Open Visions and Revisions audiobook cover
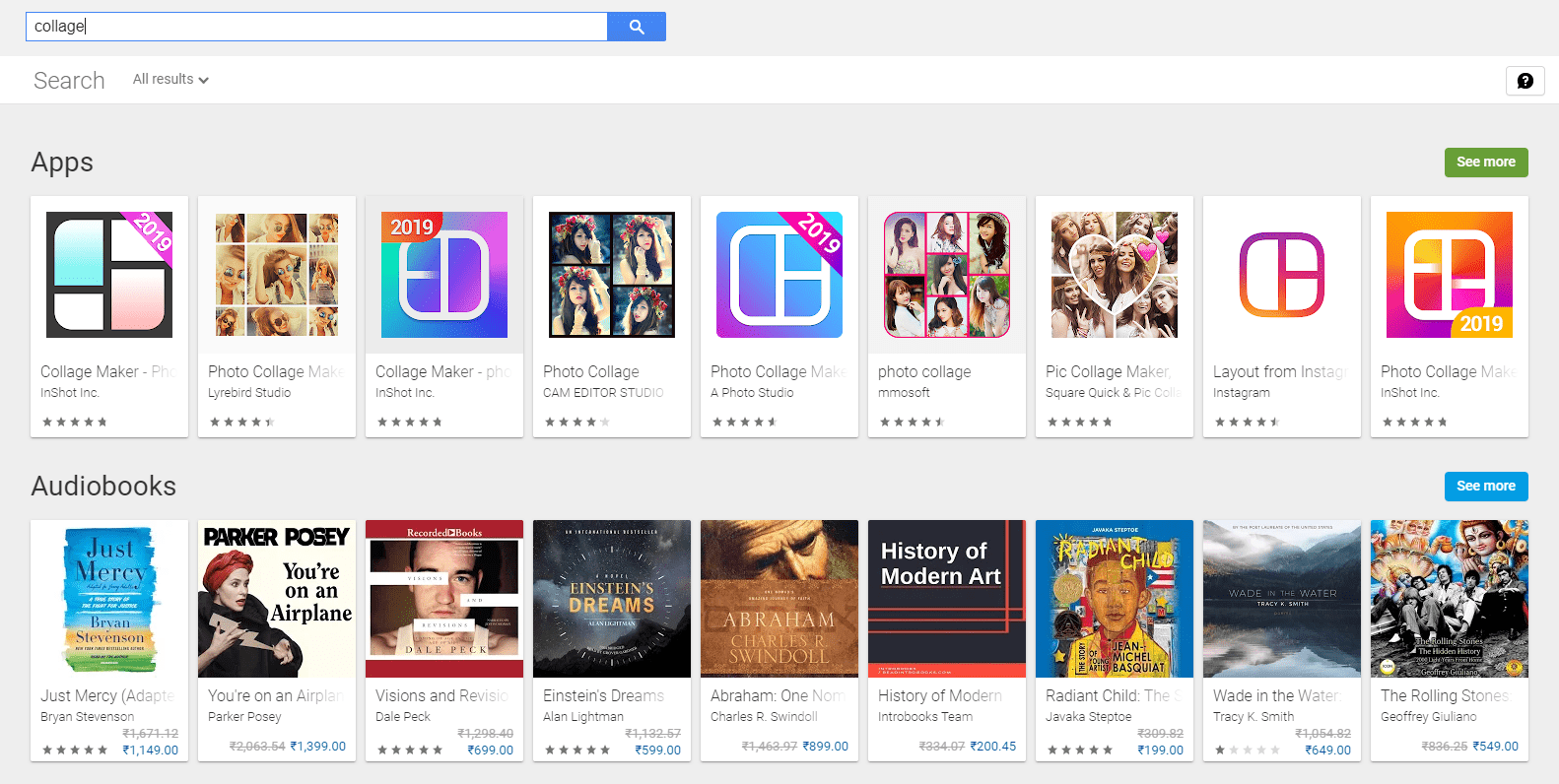The width and height of the screenshot is (1559, 784). (444, 599)
